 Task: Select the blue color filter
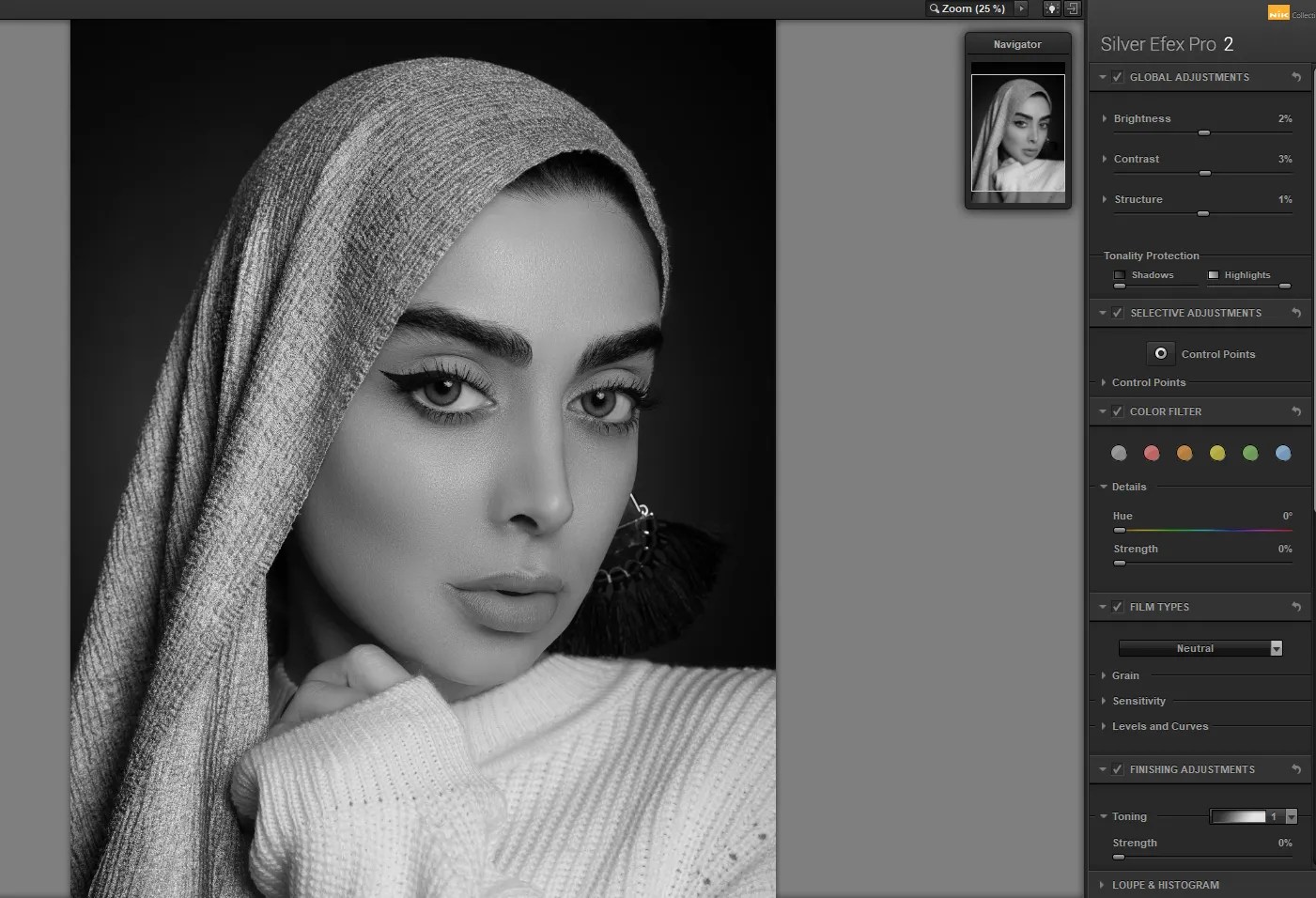coord(1283,453)
